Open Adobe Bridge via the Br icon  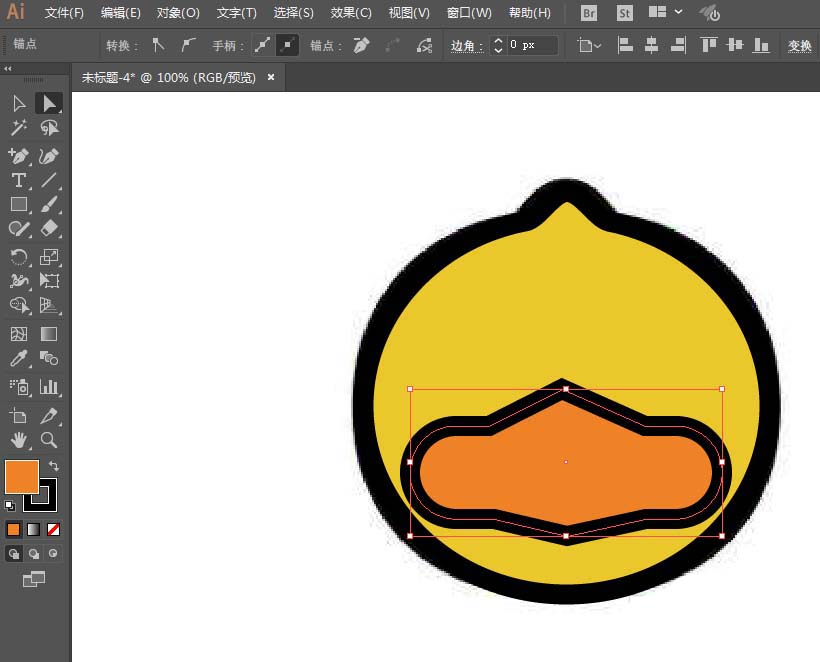(588, 13)
